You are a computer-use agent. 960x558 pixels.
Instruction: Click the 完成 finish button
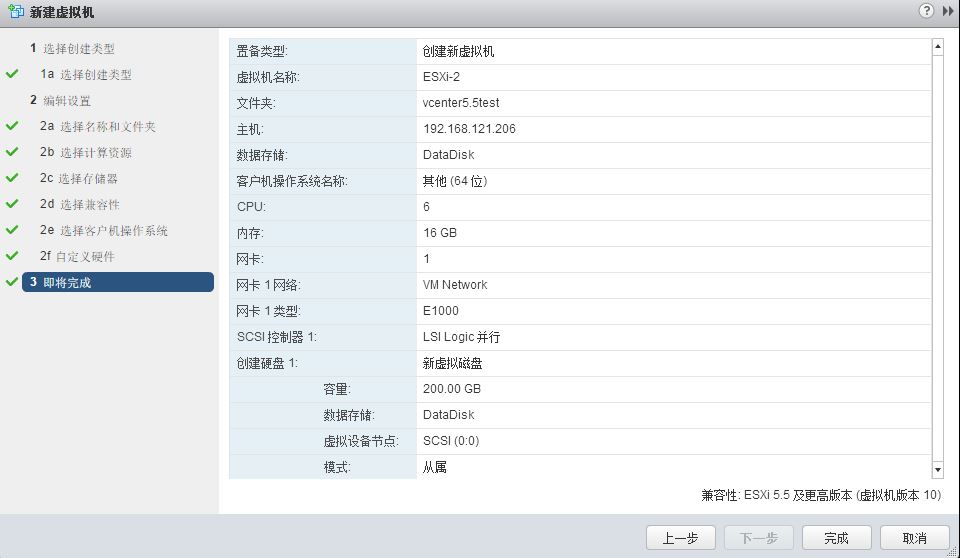(836, 538)
